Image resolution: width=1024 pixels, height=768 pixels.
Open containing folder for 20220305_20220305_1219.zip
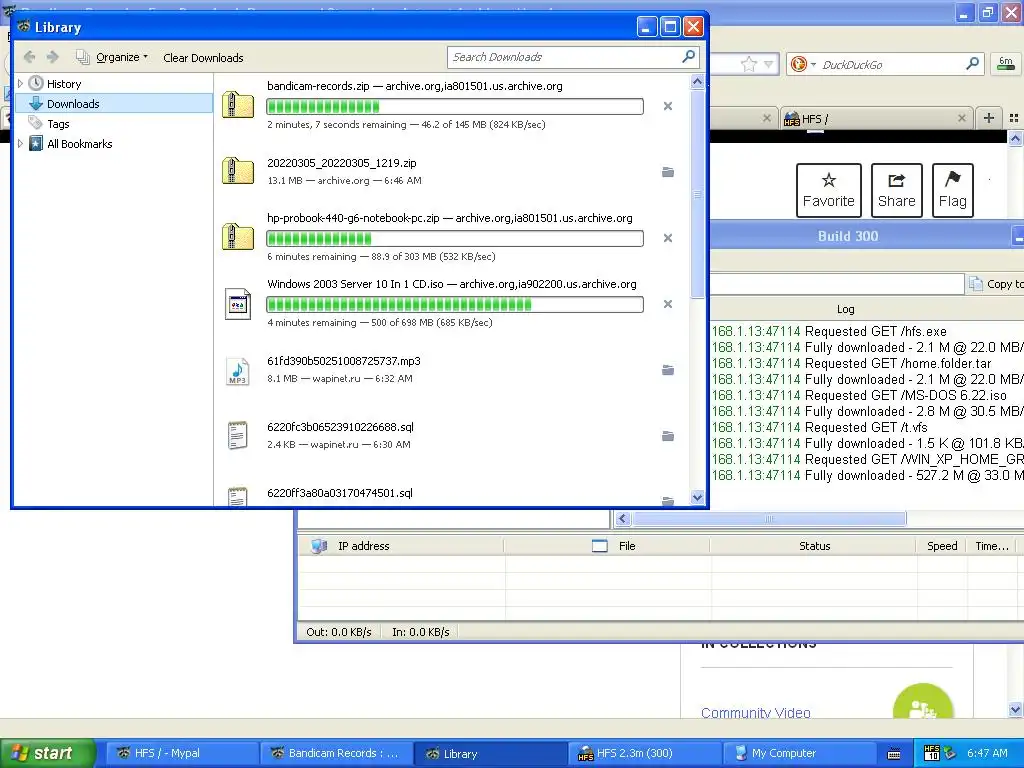pos(667,172)
